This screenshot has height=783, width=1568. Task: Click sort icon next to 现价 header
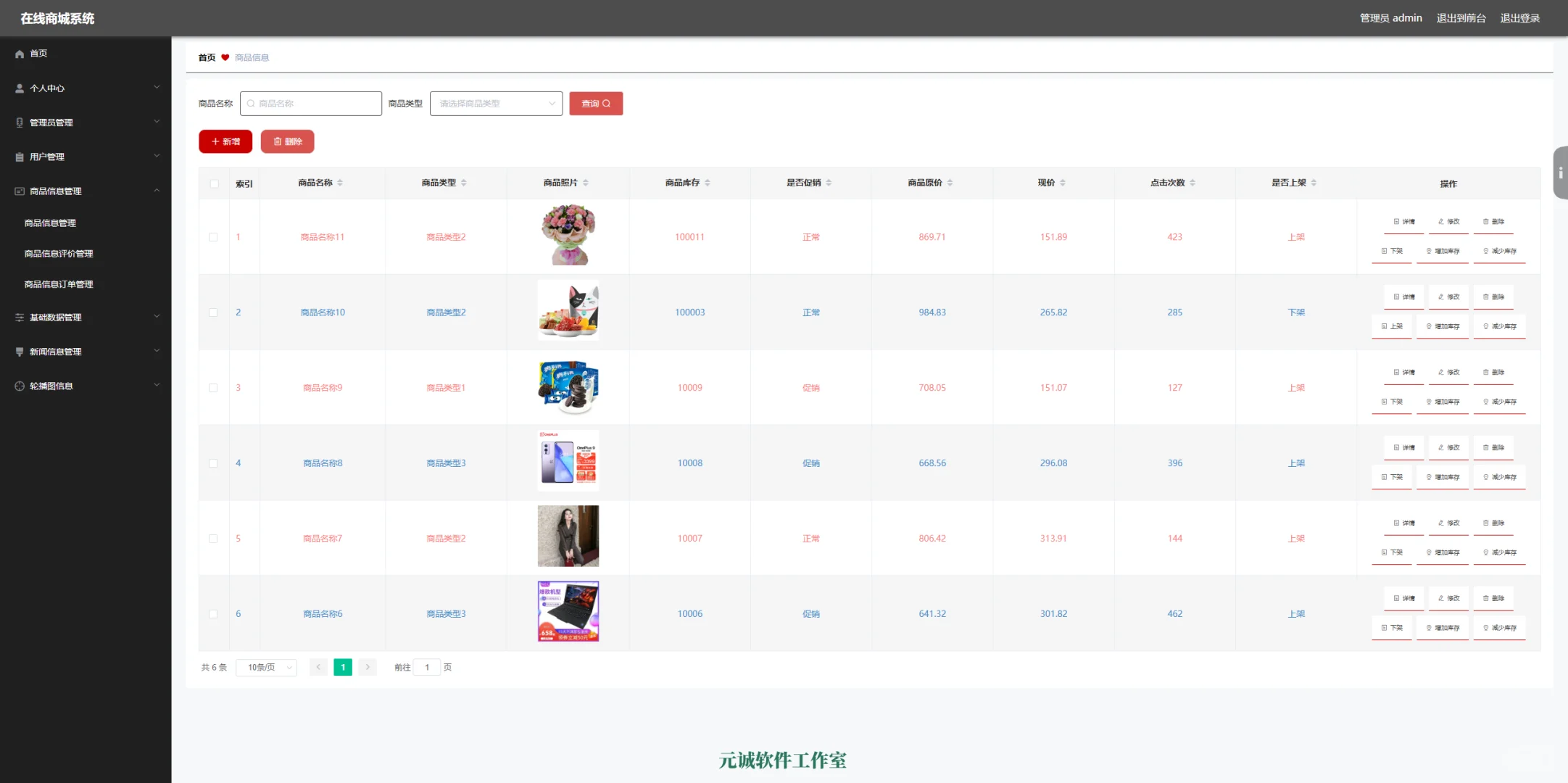coord(1063,183)
